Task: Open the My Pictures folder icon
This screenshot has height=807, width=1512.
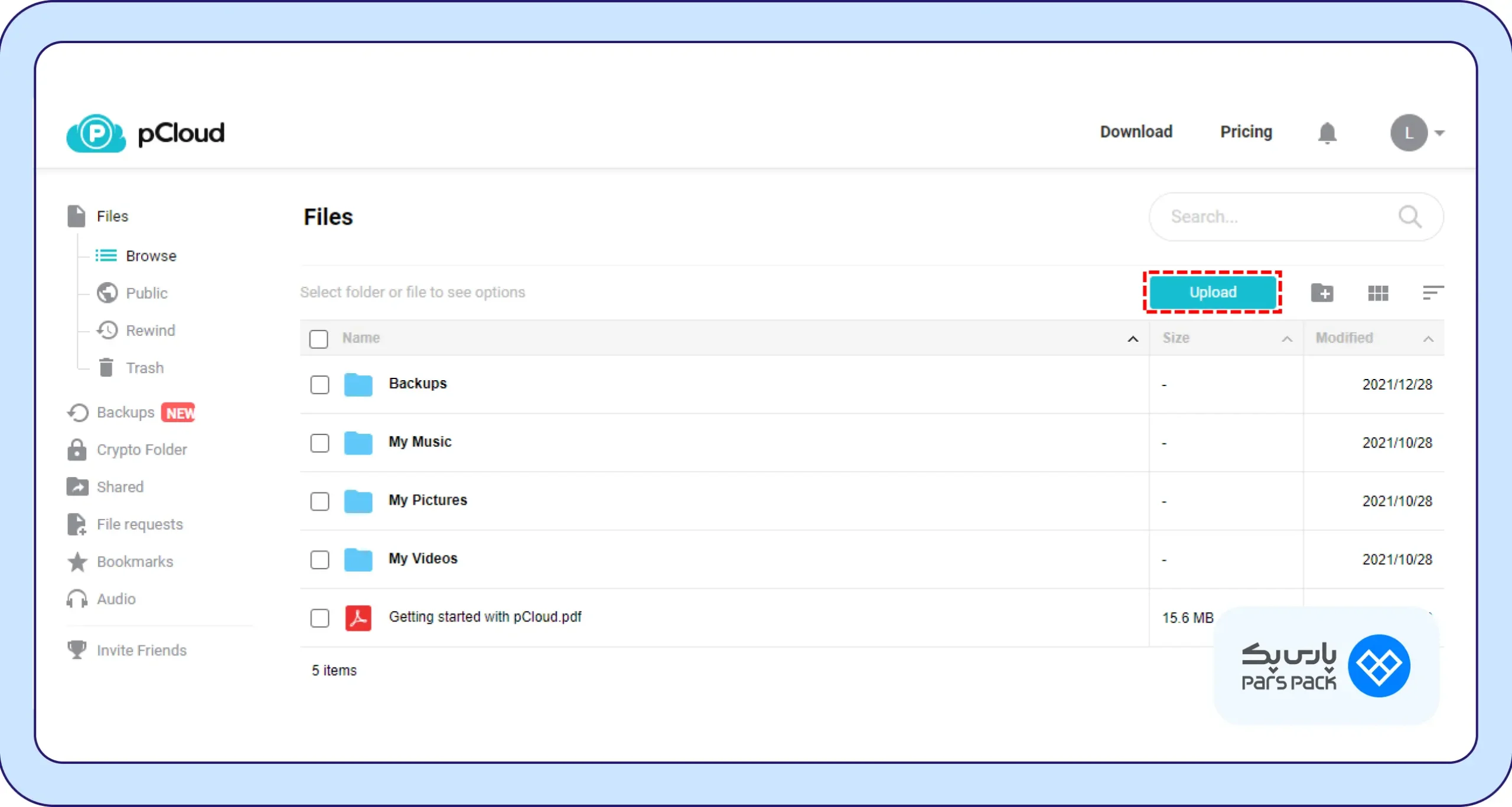Action: click(x=358, y=501)
